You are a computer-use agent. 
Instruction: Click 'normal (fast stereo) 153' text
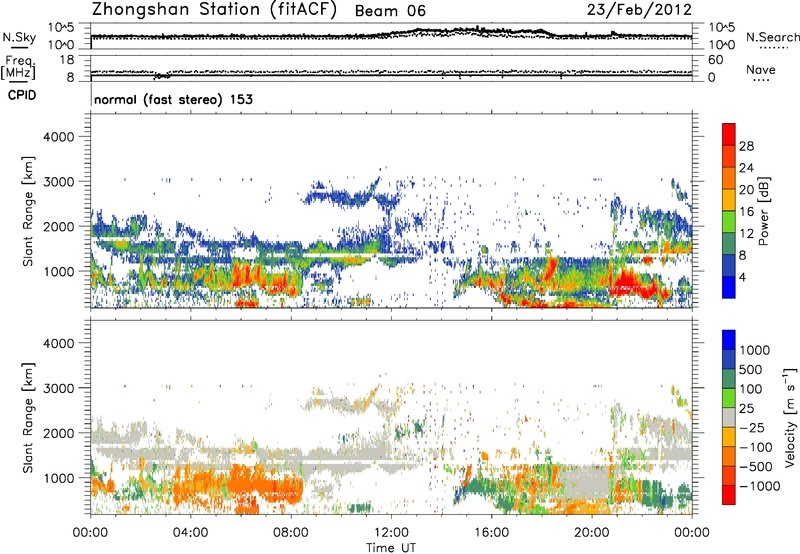(x=173, y=99)
